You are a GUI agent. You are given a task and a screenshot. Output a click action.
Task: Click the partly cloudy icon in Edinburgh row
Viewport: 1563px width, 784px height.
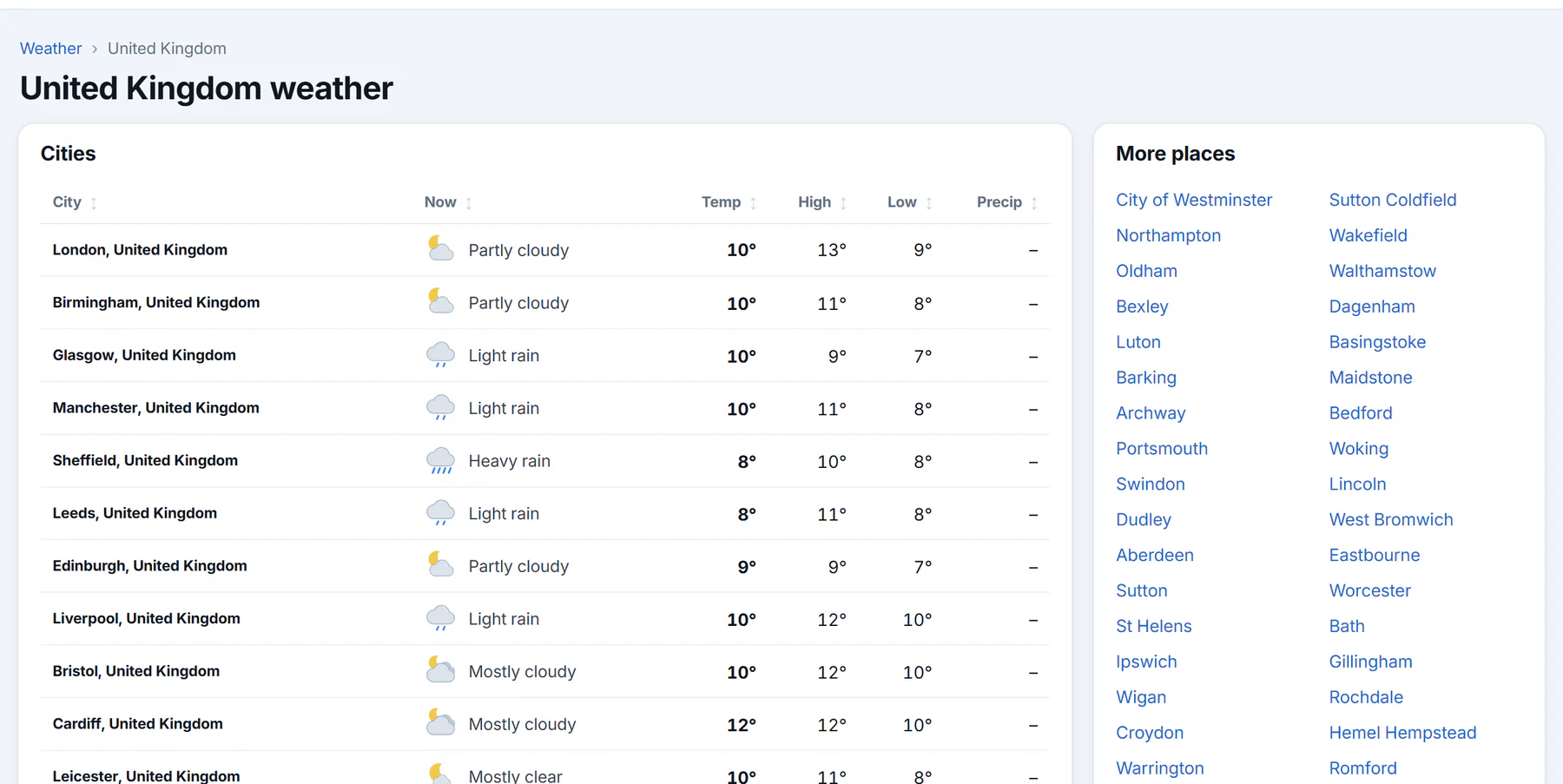440,566
